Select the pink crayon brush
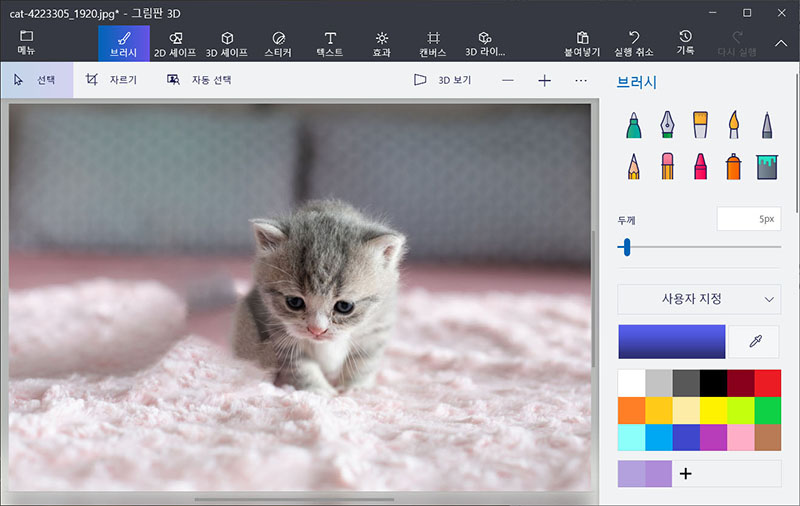 pos(701,166)
